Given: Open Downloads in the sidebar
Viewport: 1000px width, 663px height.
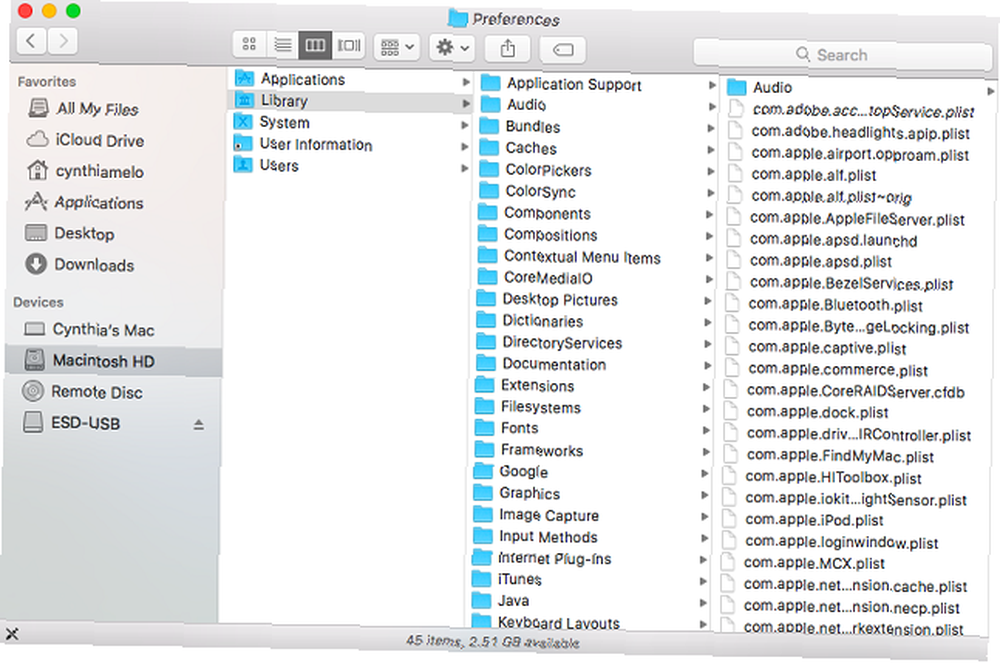Looking at the screenshot, I should (79, 265).
